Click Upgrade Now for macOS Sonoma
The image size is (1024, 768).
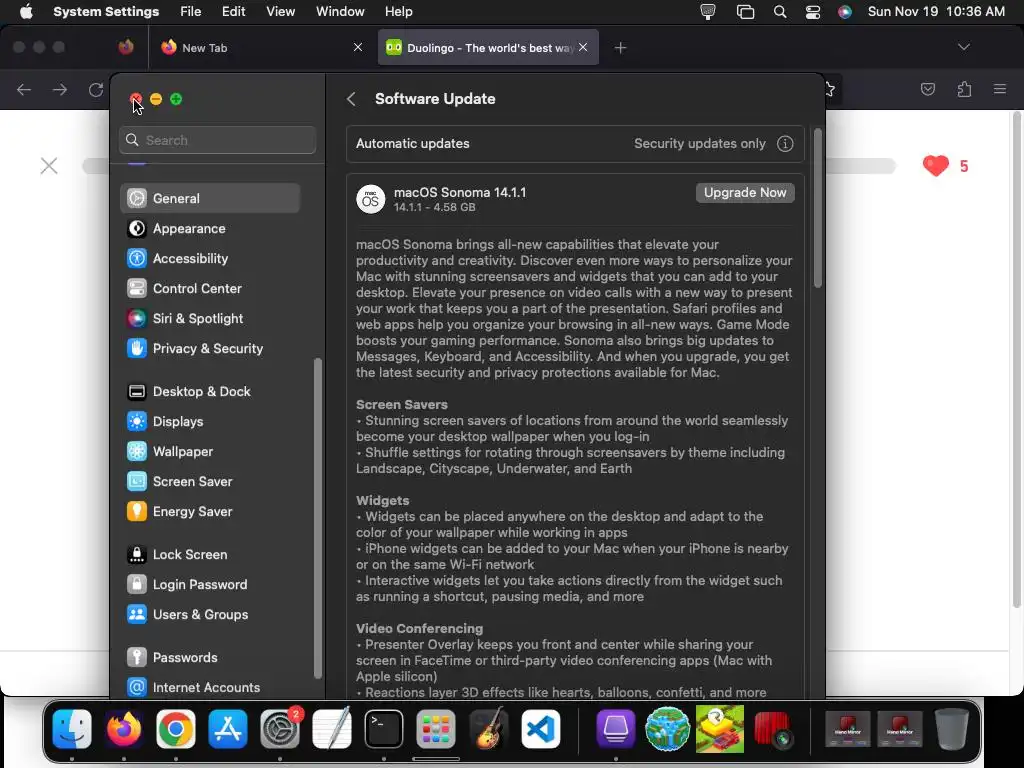click(745, 193)
